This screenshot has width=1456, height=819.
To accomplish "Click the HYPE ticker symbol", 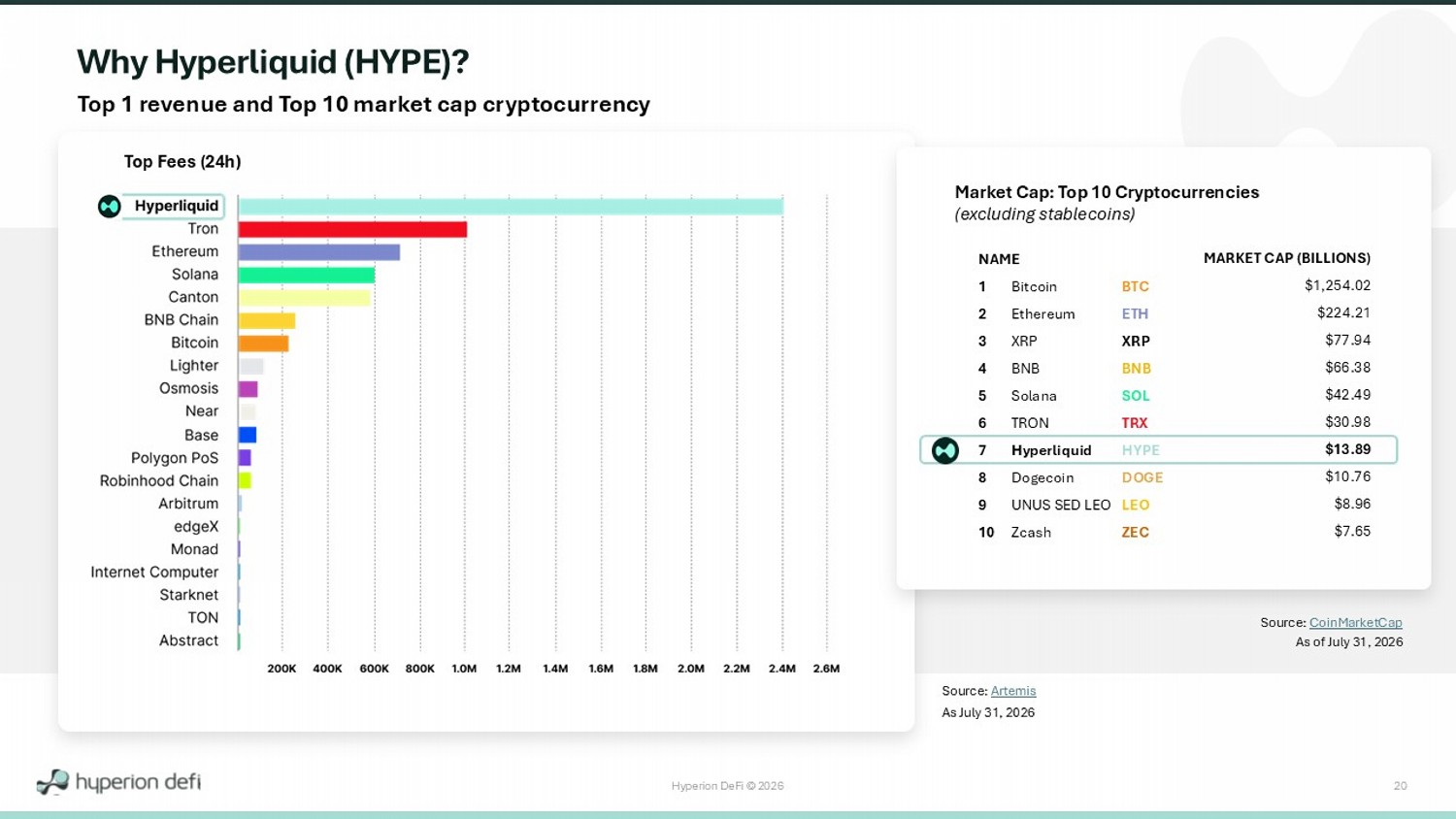I will (x=1141, y=450).
